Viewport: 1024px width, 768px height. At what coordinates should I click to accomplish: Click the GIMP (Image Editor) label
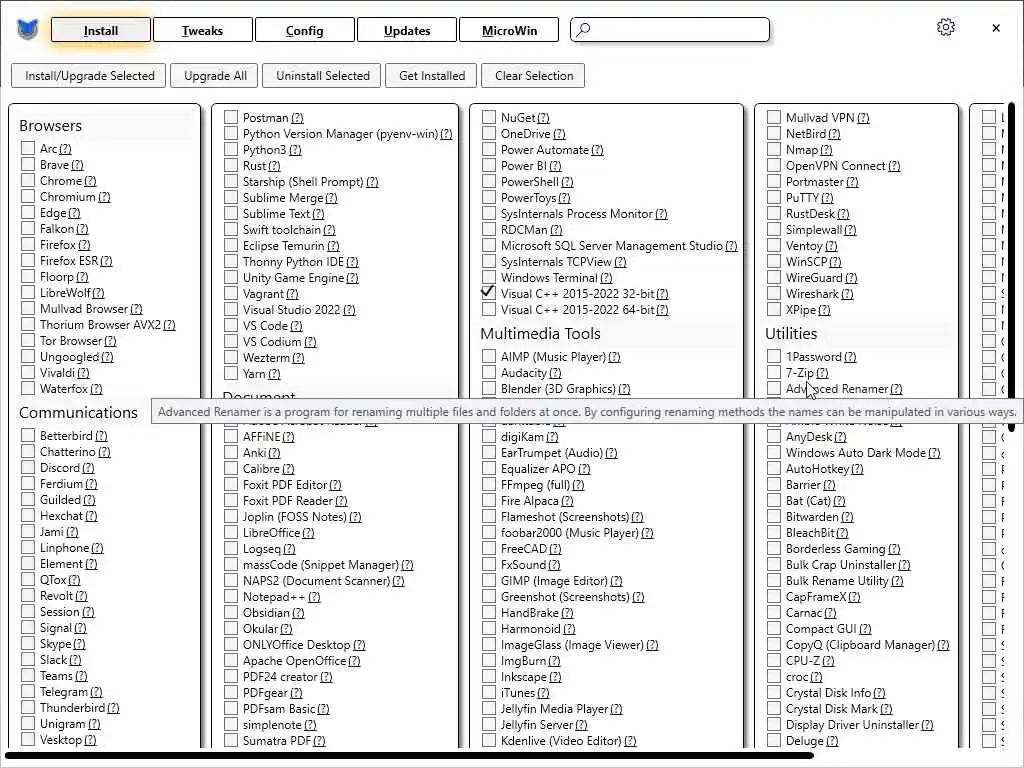click(554, 581)
